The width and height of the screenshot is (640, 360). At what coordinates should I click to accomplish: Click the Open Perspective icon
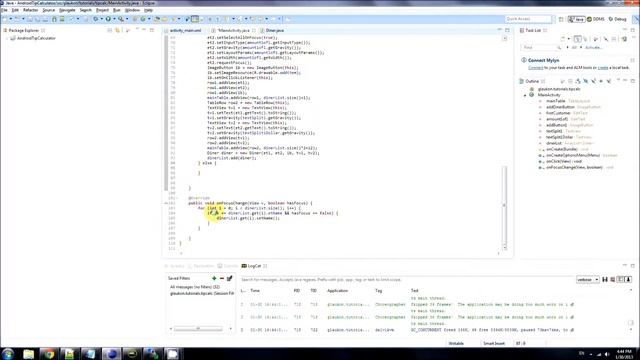tap(561, 19)
